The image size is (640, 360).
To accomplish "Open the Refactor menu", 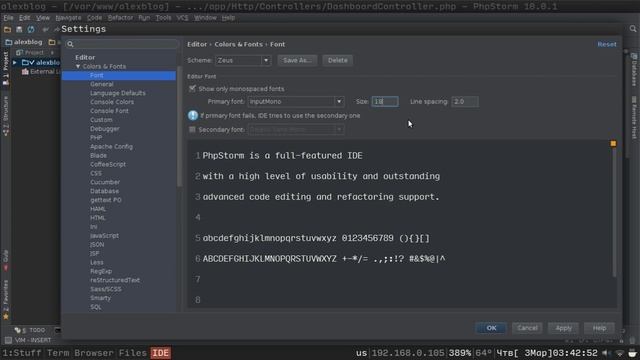I will tap(120, 18).
